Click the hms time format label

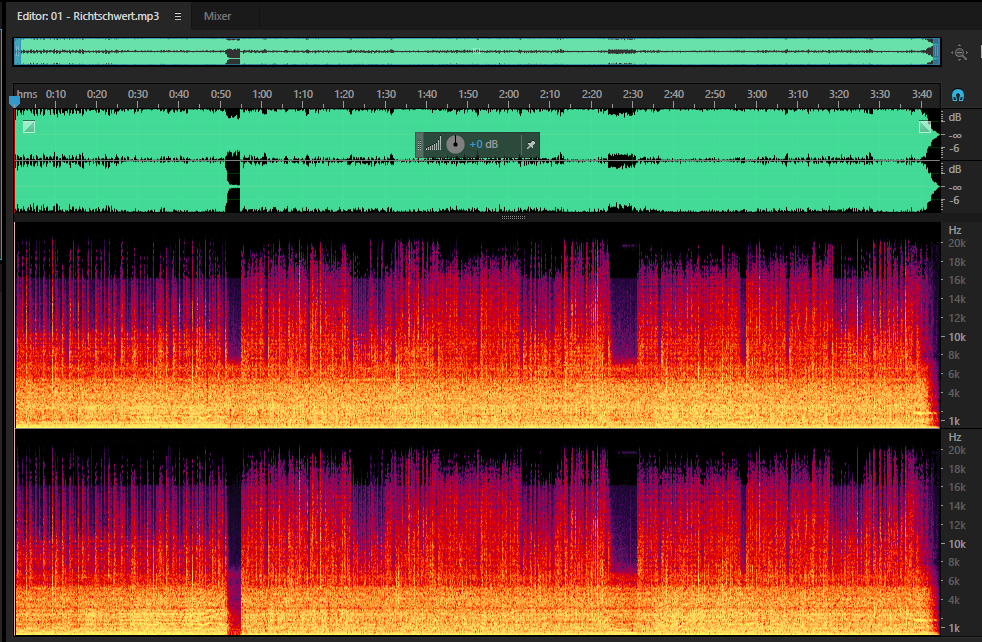point(27,94)
